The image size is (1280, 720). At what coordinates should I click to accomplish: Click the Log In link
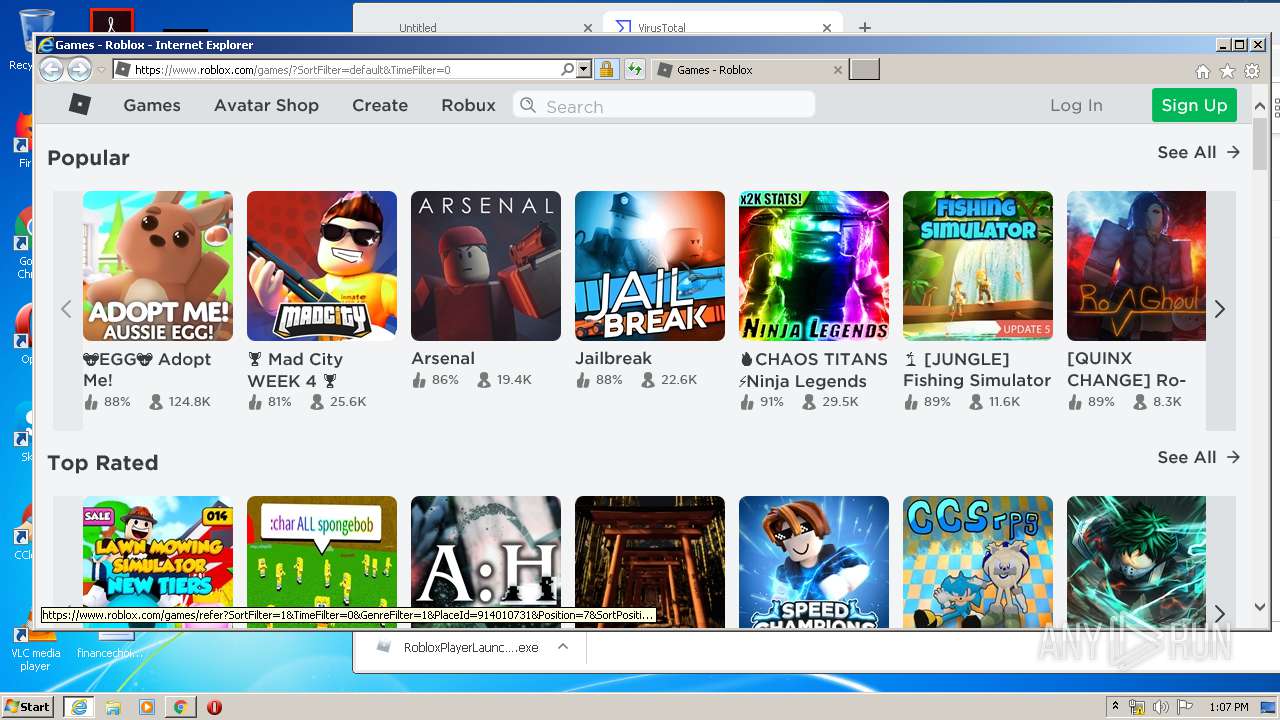pos(1076,105)
